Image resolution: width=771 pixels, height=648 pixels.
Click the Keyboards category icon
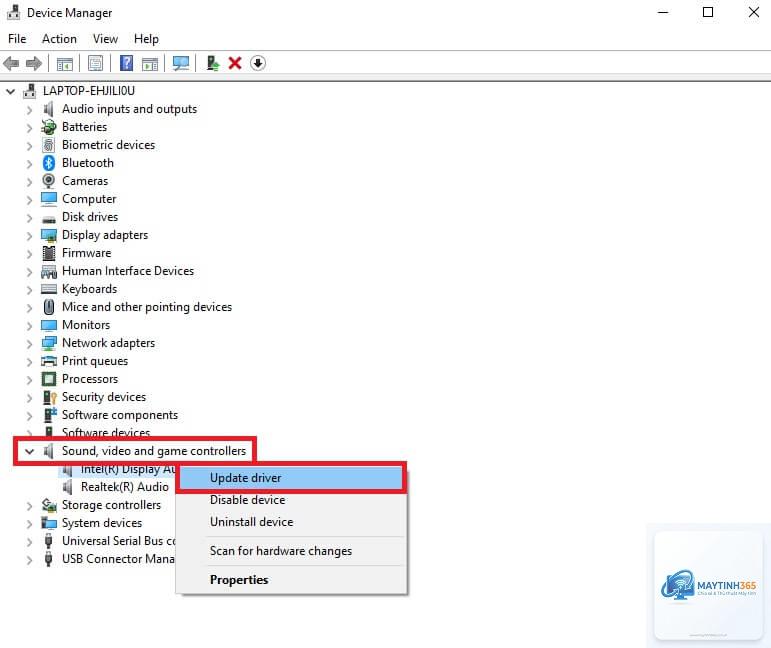pyautogui.click(x=49, y=289)
